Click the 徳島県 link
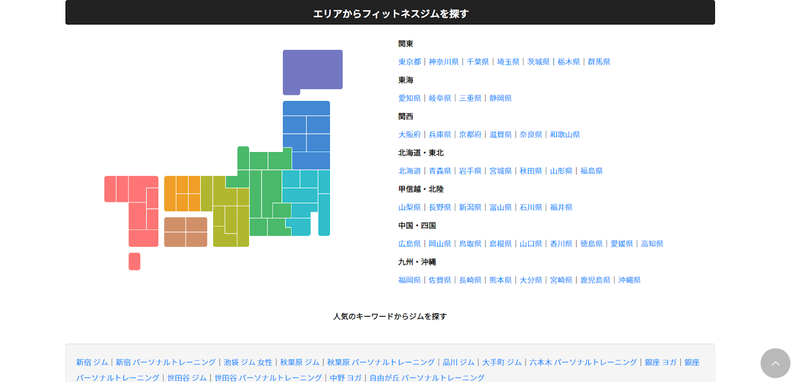This screenshot has height=382, width=800. click(x=592, y=244)
